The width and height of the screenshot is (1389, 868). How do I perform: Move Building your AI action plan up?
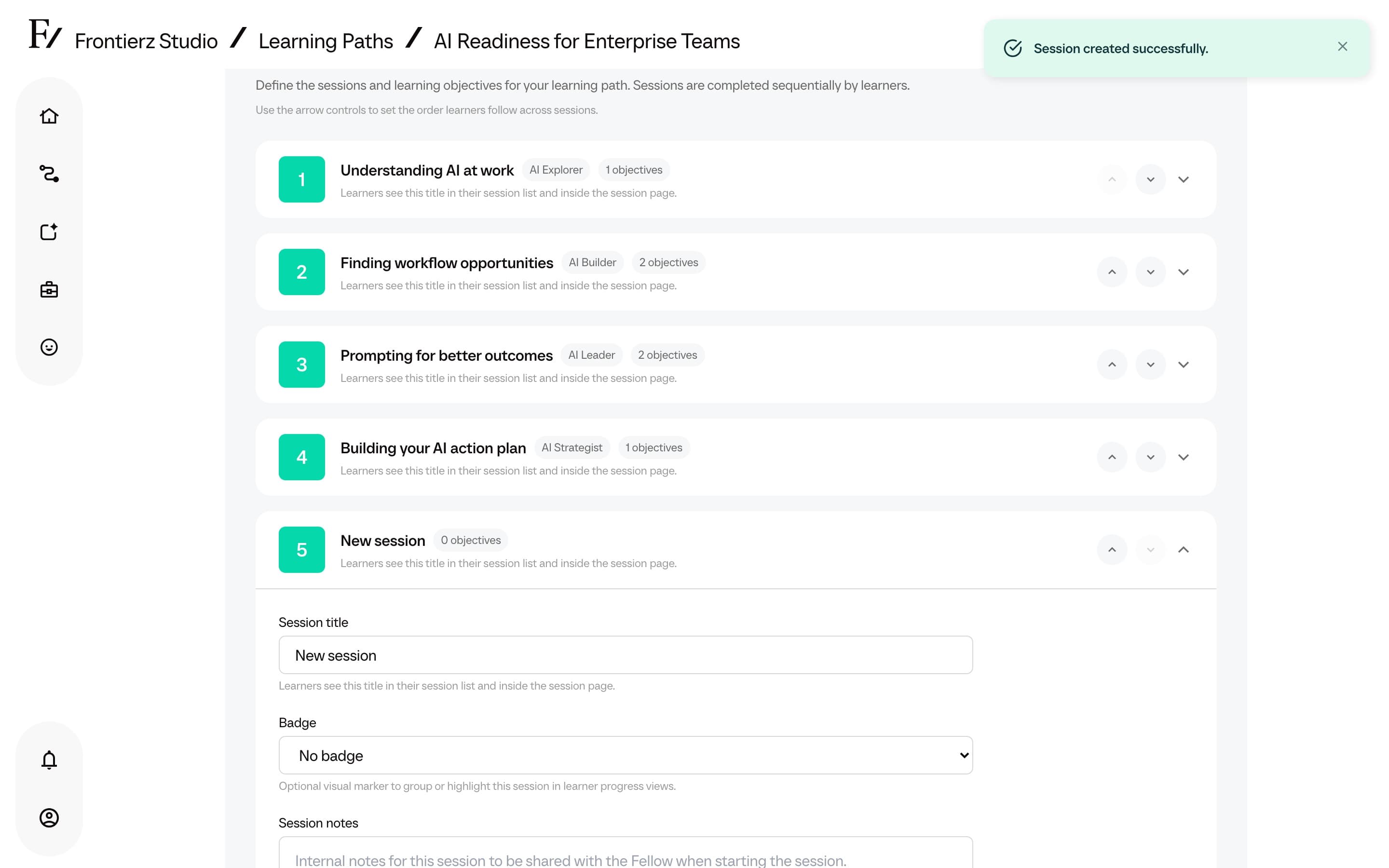[x=1112, y=457]
